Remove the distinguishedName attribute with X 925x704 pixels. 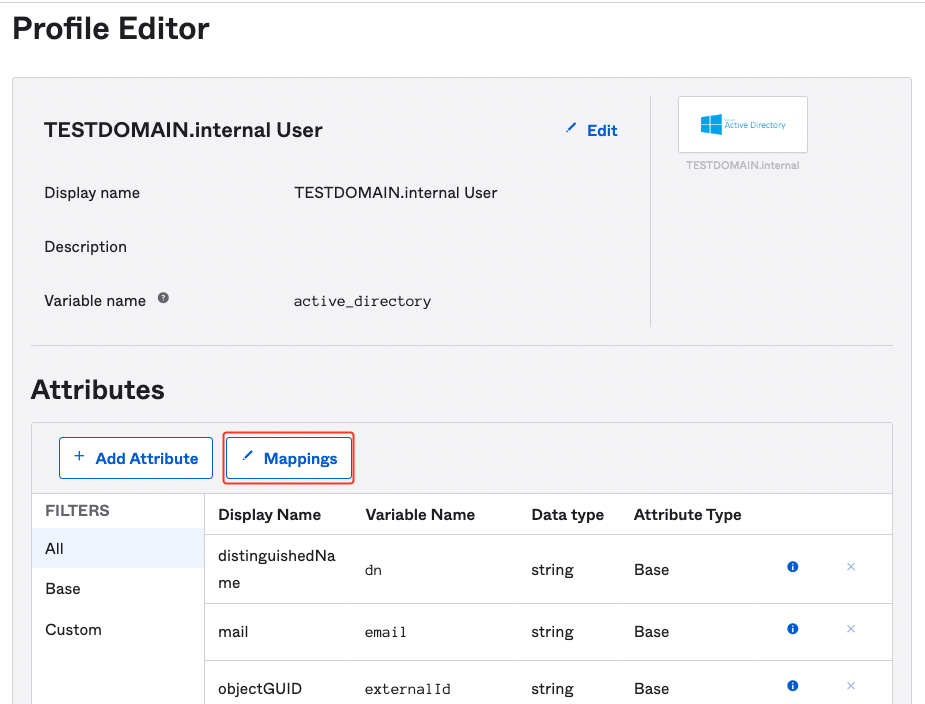tap(851, 567)
